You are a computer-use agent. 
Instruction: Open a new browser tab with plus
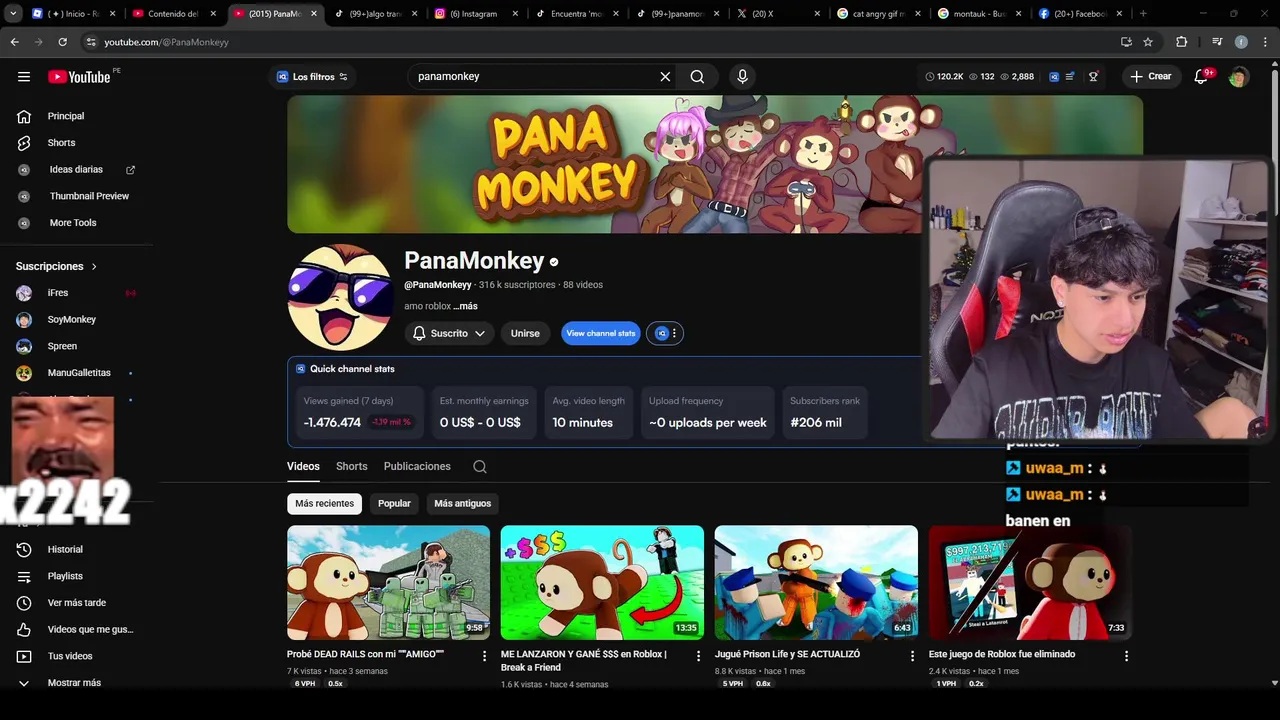[1143, 14]
